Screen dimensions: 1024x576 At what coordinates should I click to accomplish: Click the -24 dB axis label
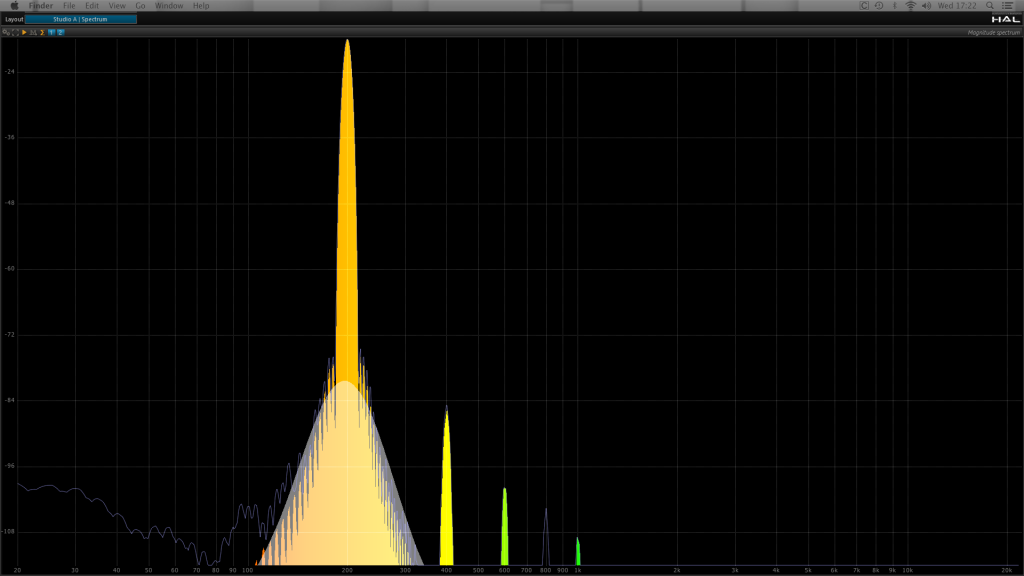tap(9, 71)
